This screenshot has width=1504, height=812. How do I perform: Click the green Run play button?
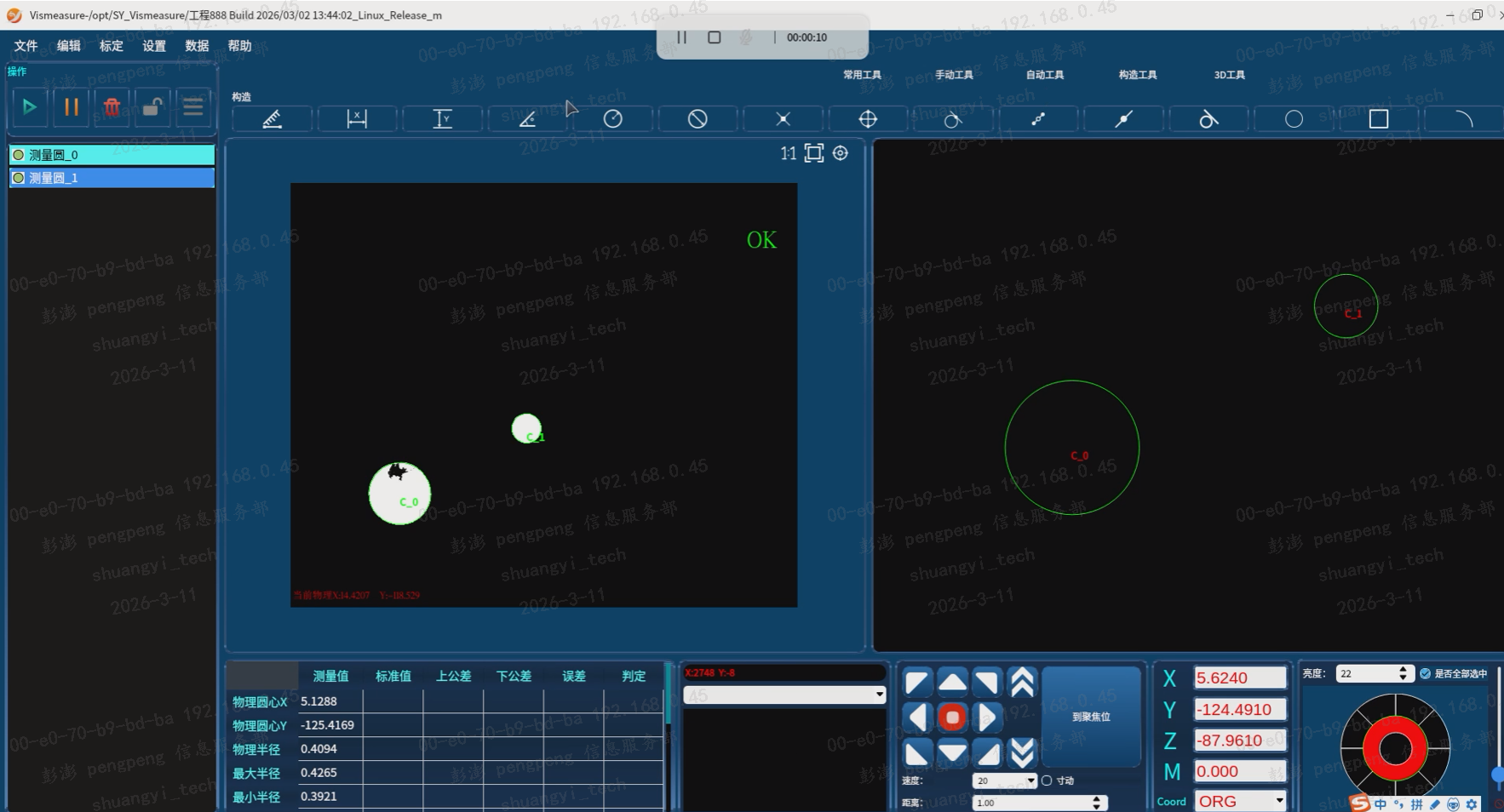tap(29, 107)
